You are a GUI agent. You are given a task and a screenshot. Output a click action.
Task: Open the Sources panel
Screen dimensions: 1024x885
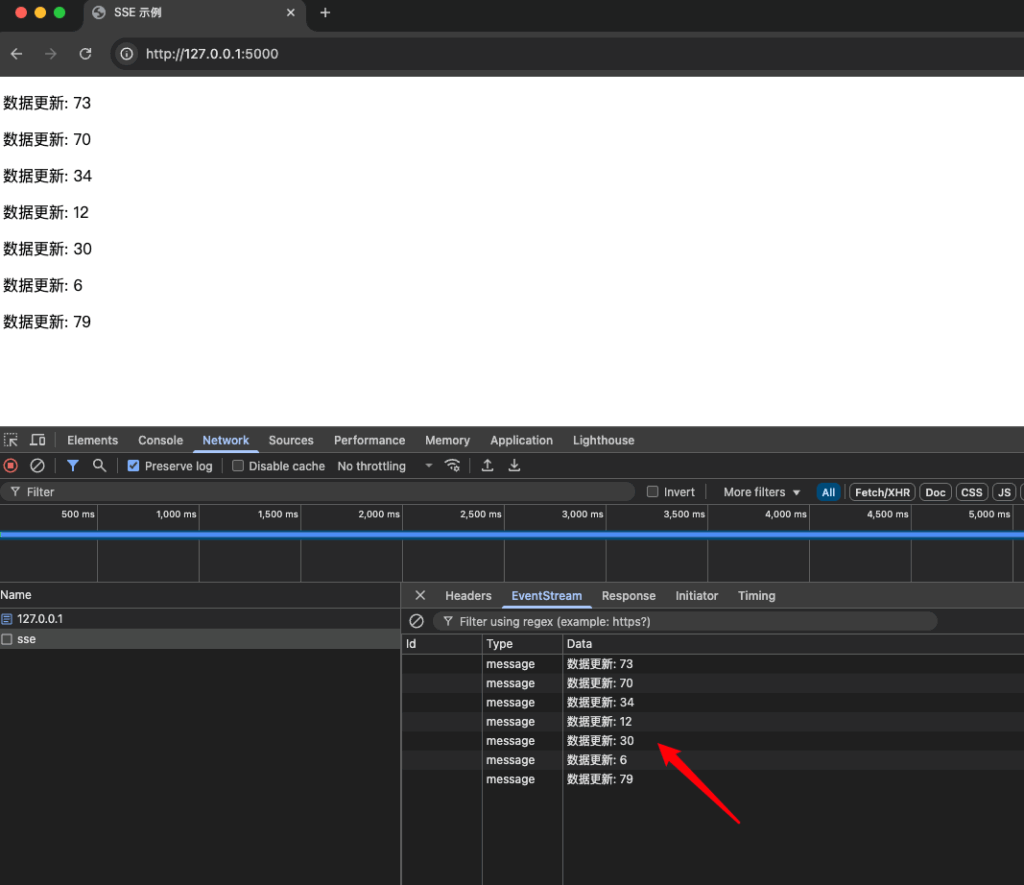click(x=291, y=440)
